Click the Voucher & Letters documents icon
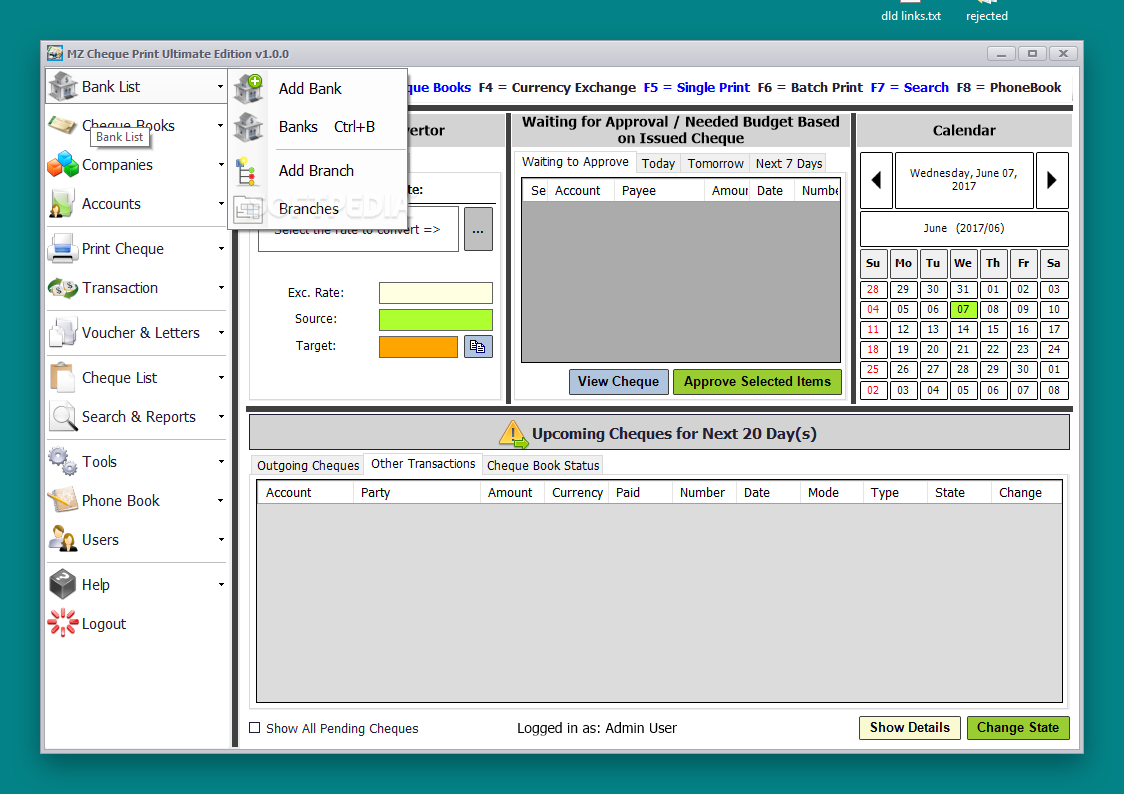This screenshot has height=794, width=1124. pos(62,333)
